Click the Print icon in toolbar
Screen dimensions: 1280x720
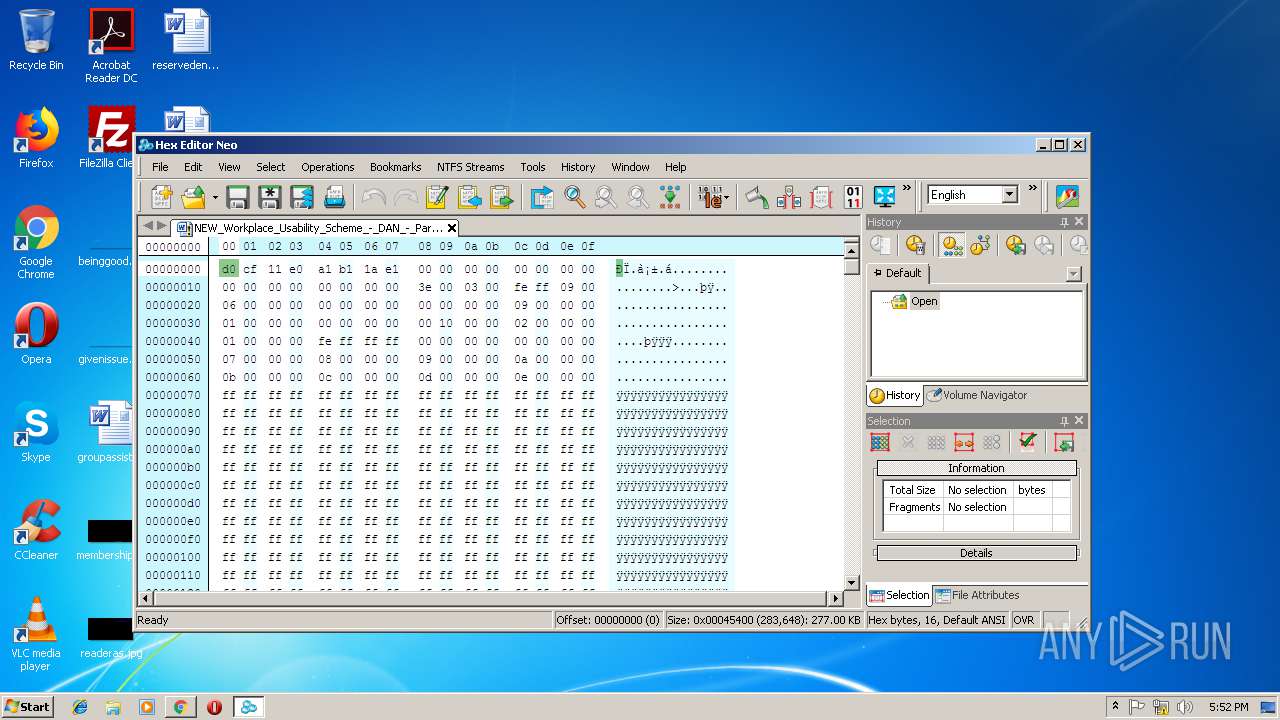(334, 196)
